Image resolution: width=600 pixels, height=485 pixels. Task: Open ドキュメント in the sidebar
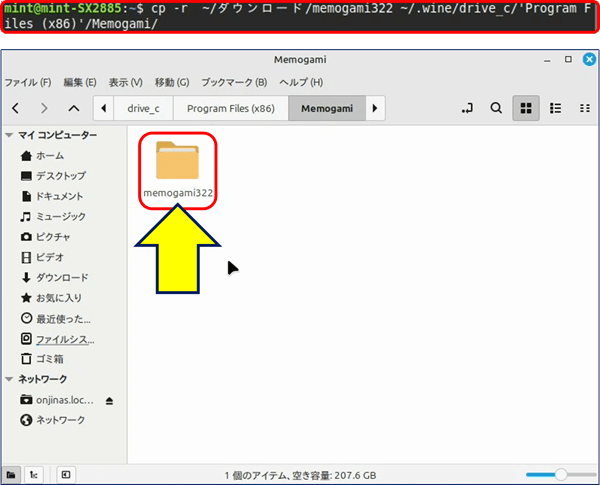point(52,196)
